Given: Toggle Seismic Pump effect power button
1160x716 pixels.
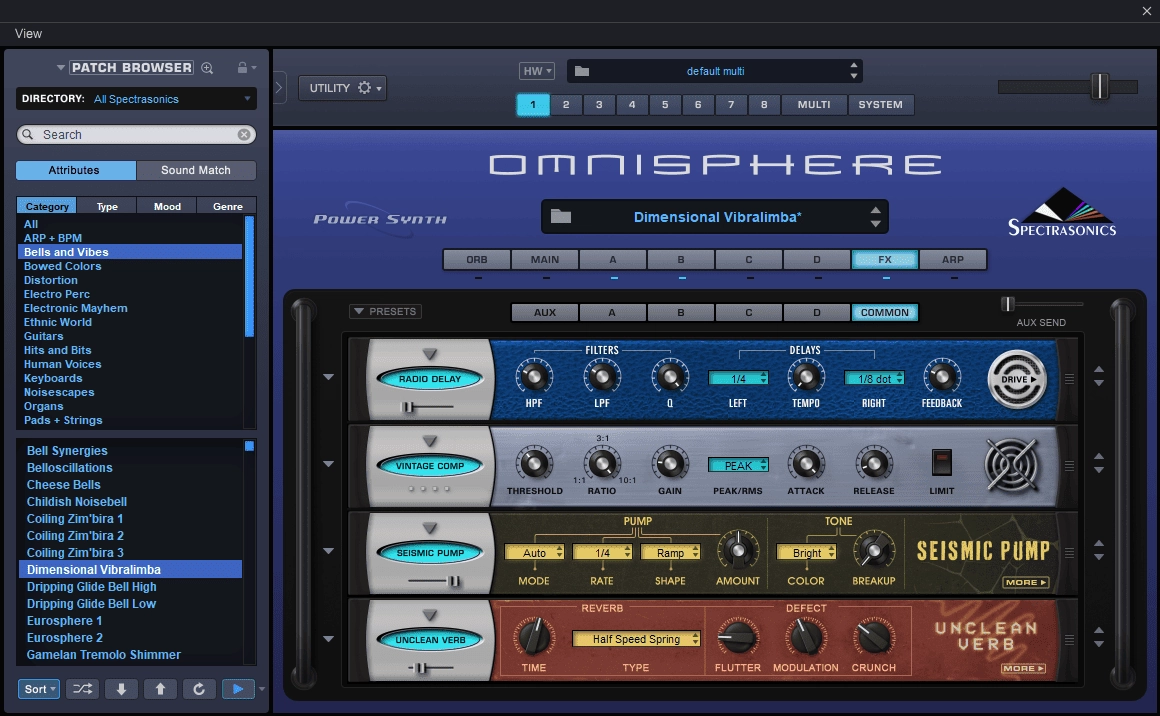Looking at the screenshot, I should (430, 553).
